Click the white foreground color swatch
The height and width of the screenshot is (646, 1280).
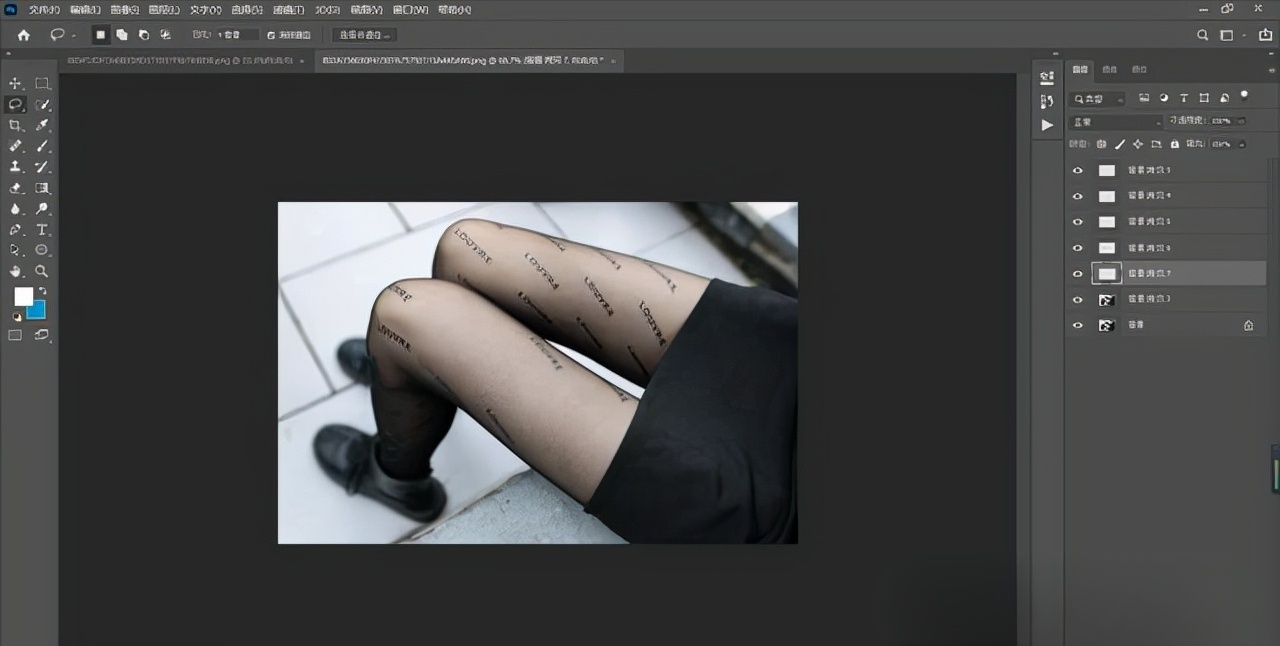[x=22, y=296]
